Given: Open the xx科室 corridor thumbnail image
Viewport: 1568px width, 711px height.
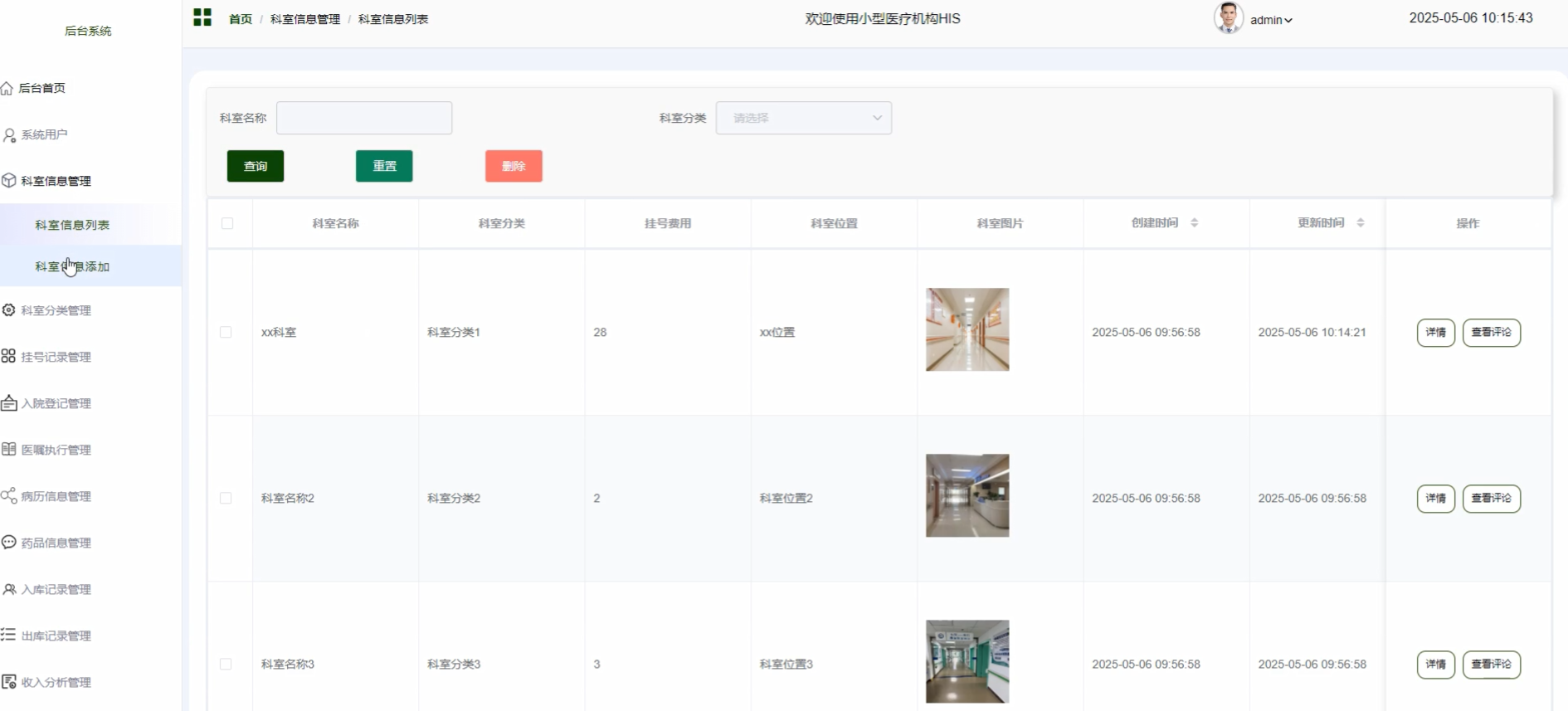Looking at the screenshot, I should click(x=967, y=329).
